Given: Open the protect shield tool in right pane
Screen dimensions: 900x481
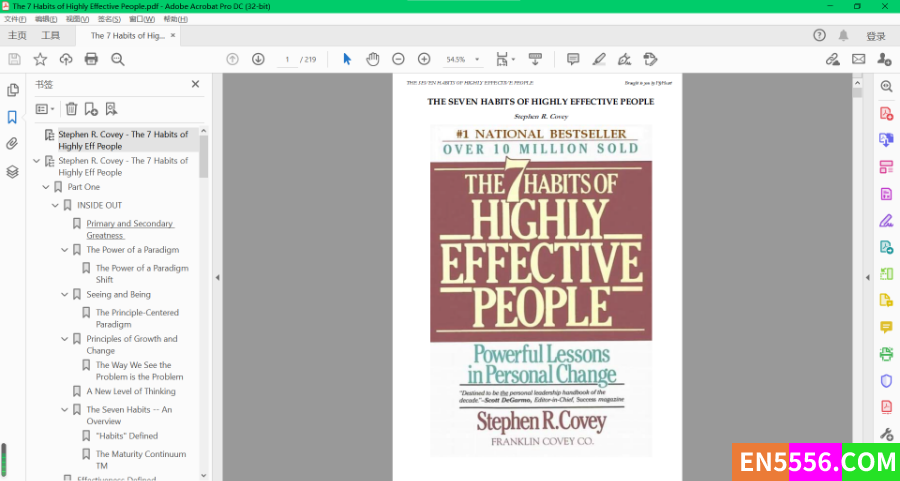Looking at the screenshot, I should [886, 381].
